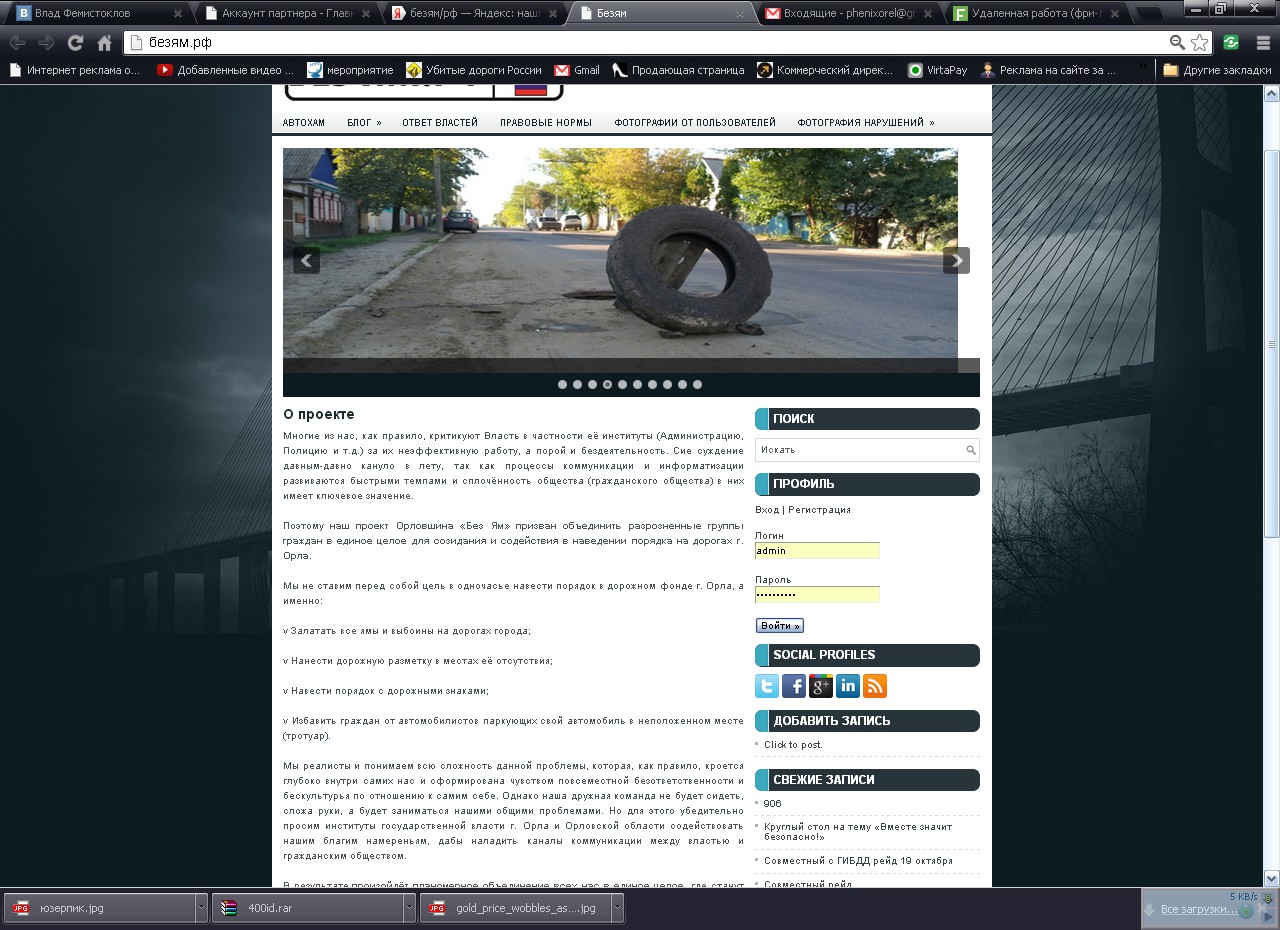Open the Gmail bookmark
Viewport: 1280px width, 930px height.
pos(577,70)
